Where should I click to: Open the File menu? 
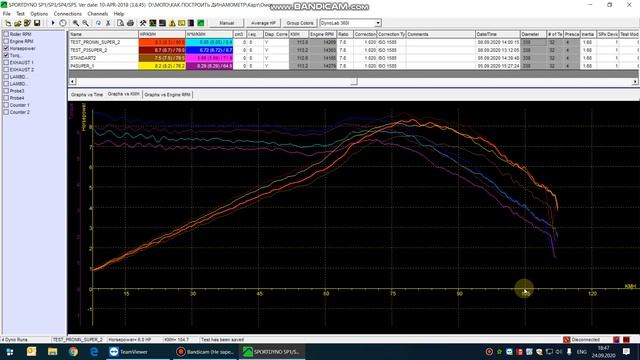7,13
